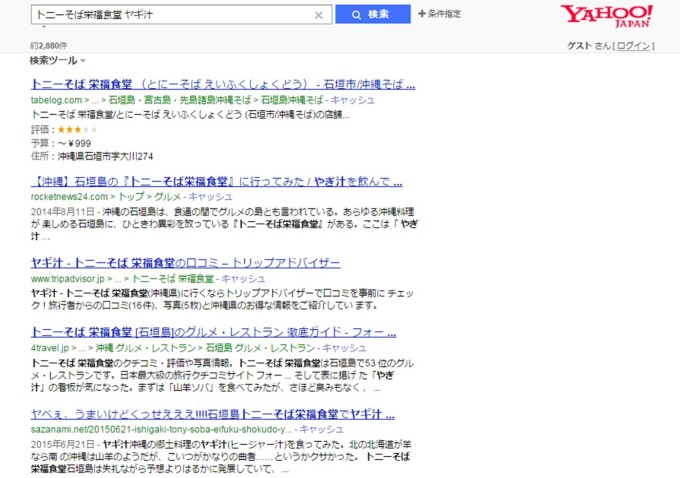Open the トリップアドバイザー result title
The image size is (680, 478).
pyautogui.click(x=186, y=264)
